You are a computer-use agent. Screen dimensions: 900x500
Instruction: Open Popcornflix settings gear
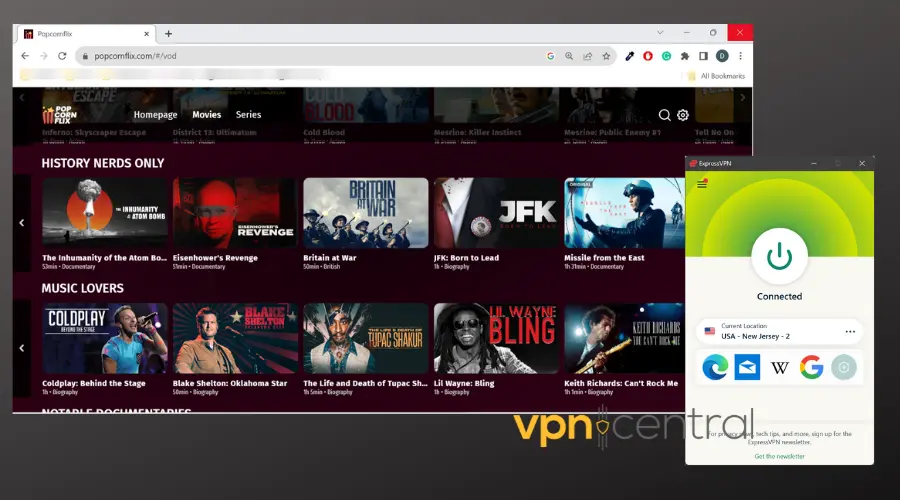682,115
